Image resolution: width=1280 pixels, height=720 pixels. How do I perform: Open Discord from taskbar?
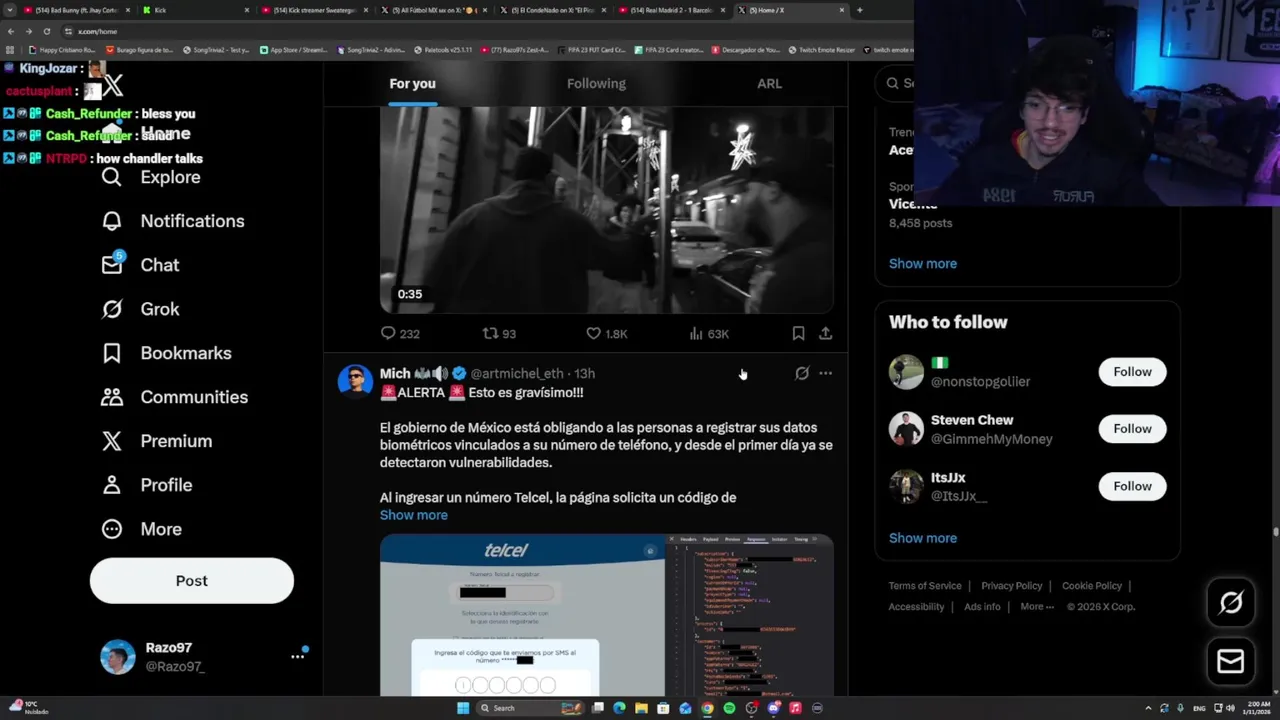(773, 708)
